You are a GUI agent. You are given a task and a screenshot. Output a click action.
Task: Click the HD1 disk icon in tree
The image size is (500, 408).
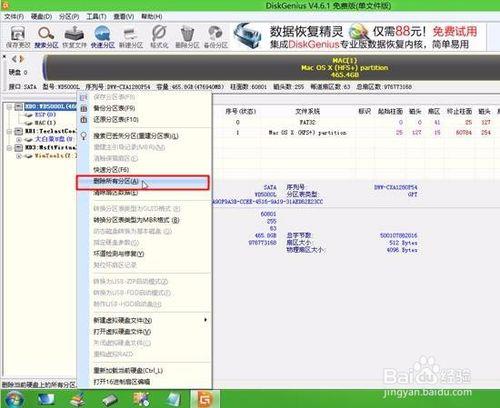19,131
